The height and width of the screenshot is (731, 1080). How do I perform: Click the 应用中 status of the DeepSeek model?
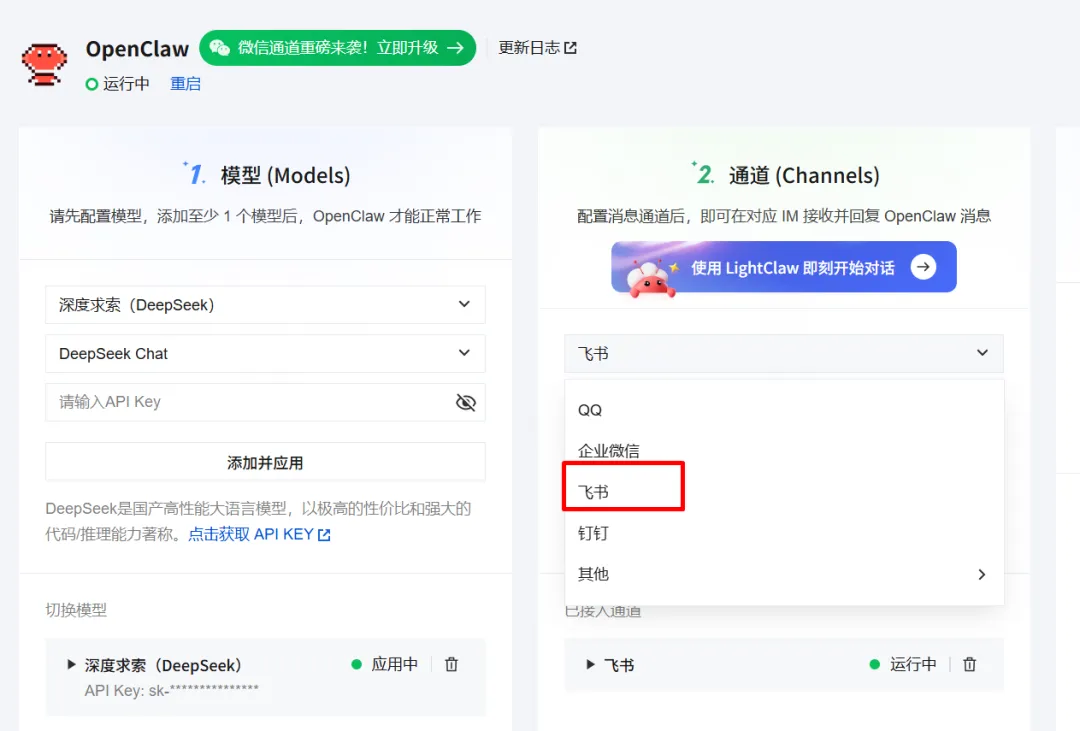click(x=385, y=664)
